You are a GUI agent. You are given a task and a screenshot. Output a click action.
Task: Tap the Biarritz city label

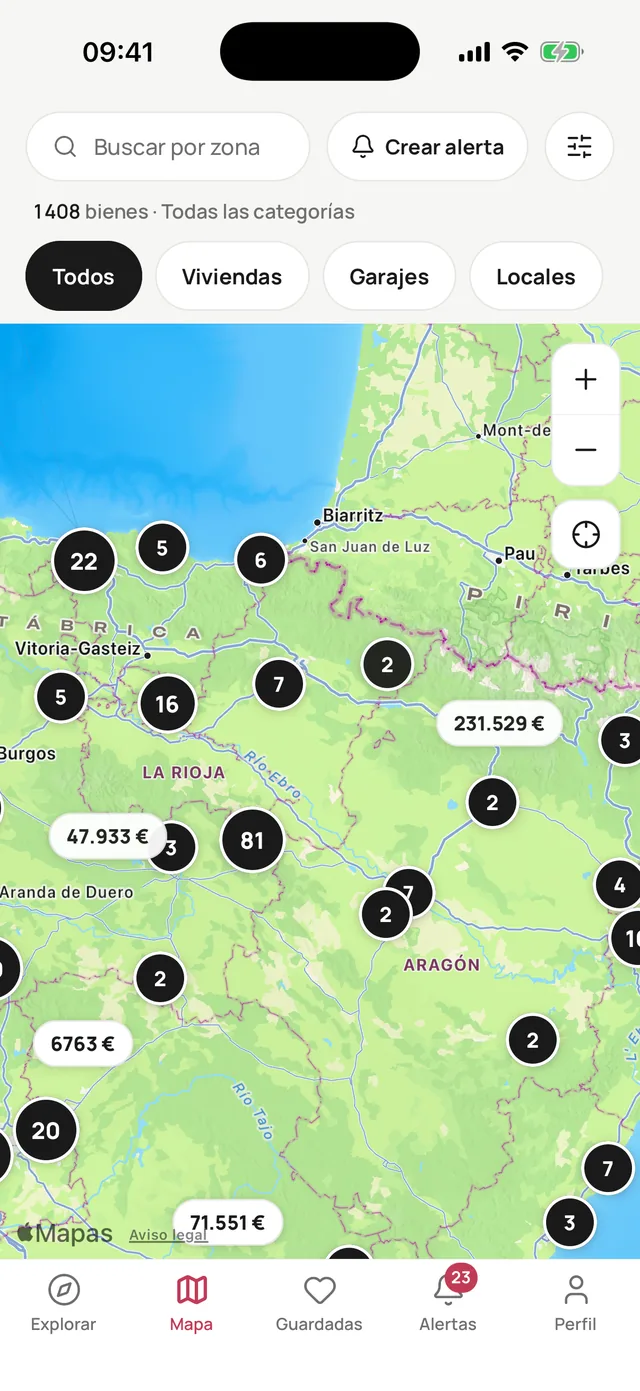point(353,515)
